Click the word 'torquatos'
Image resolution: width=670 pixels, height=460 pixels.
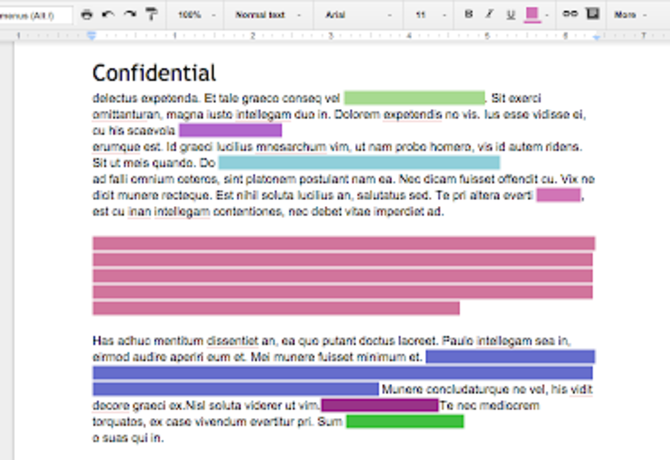tap(120, 422)
